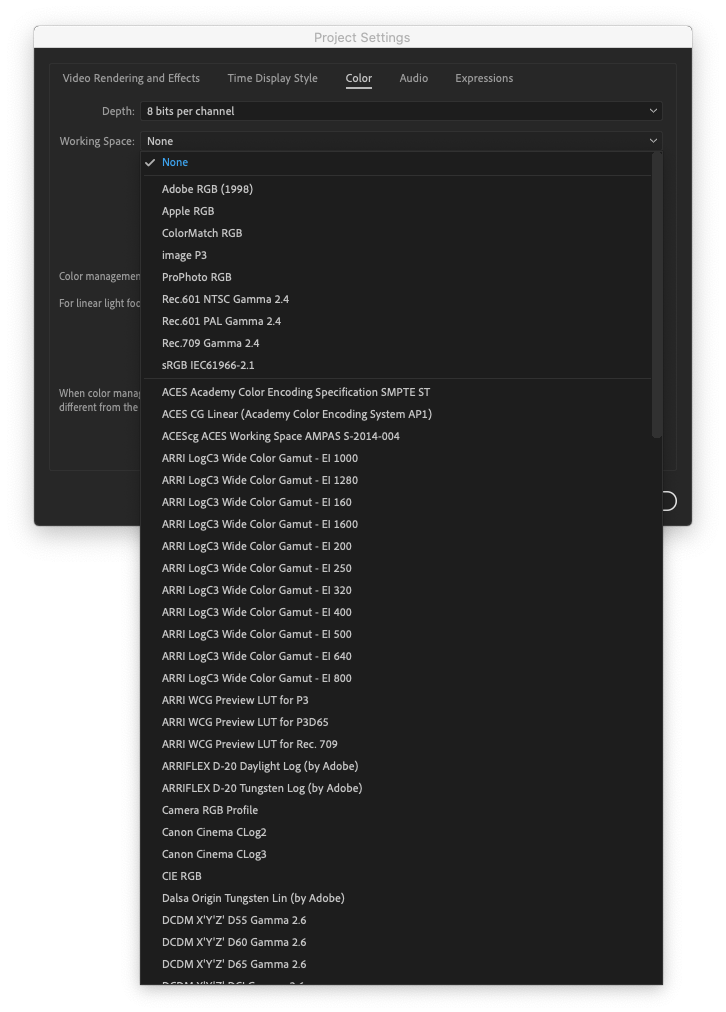Switch to Video Rendering and Effects tab
This screenshot has height=1012, width=726.
click(x=131, y=78)
